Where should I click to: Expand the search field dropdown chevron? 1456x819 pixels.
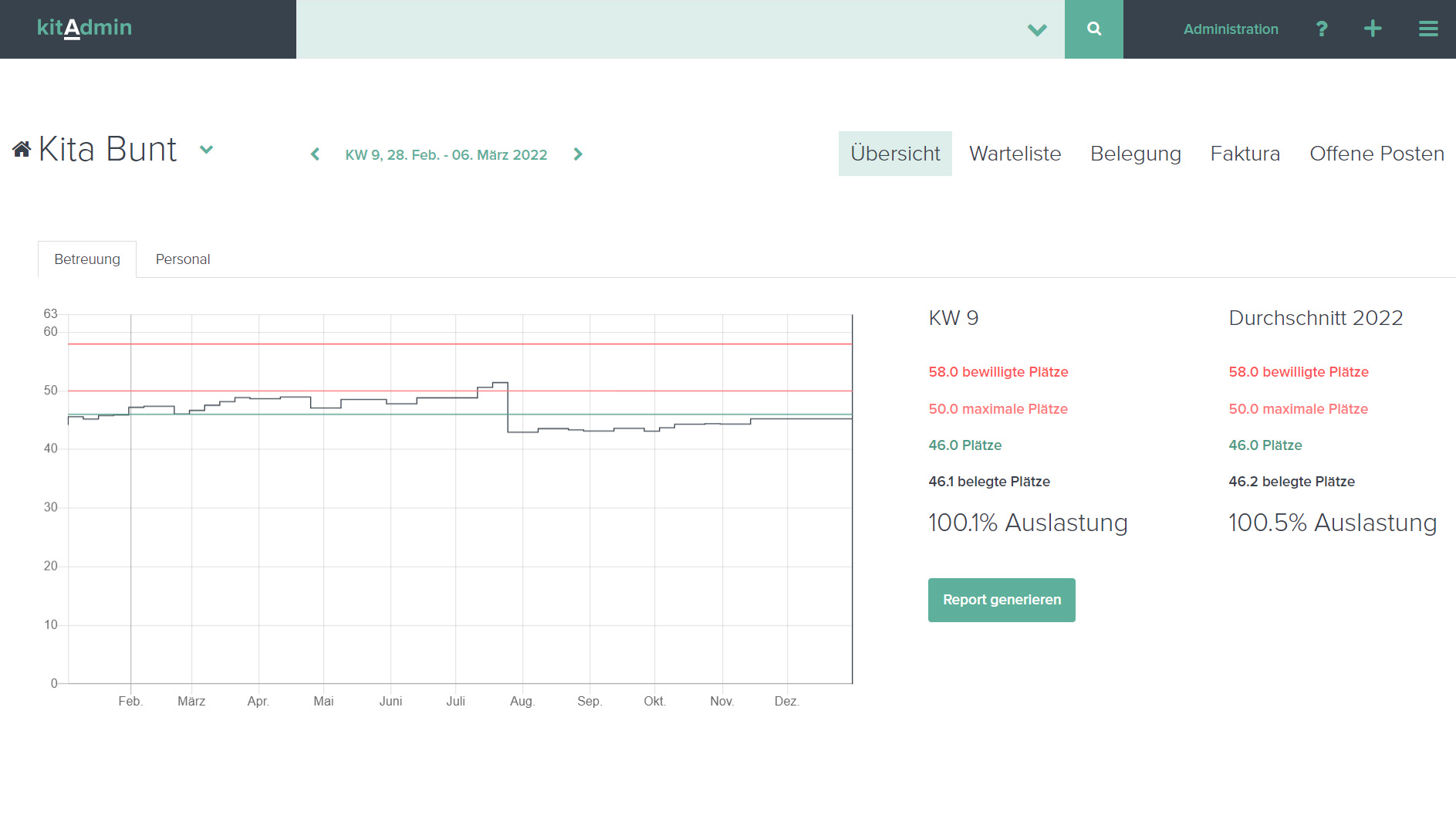(x=1037, y=30)
